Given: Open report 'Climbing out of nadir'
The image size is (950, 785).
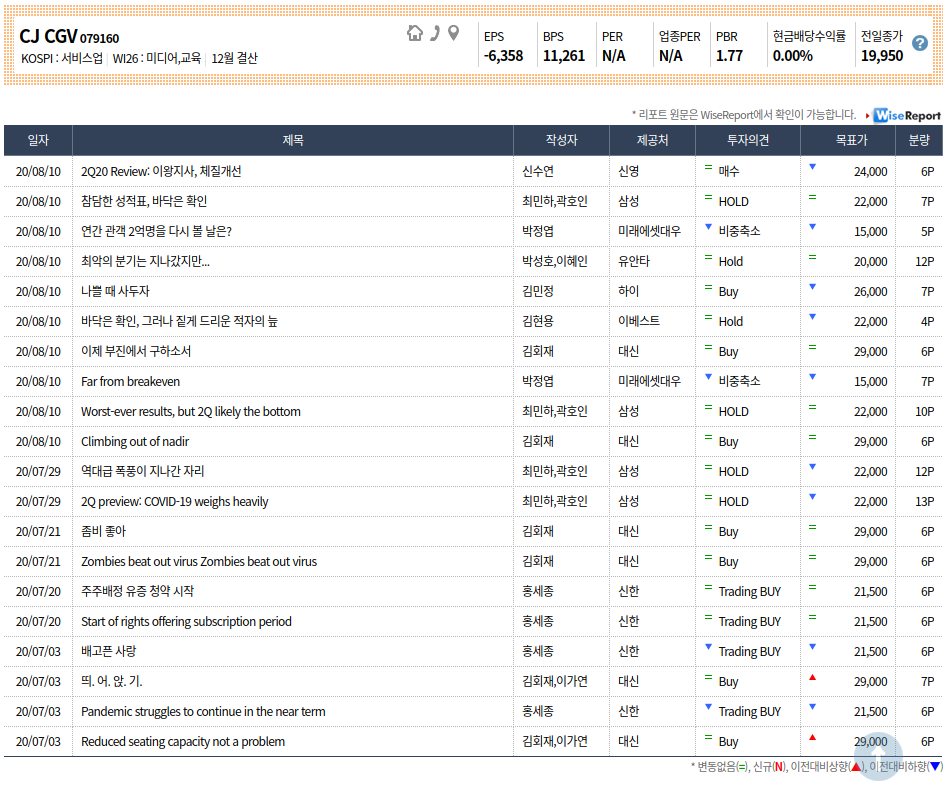Looking at the screenshot, I should 135,442.
